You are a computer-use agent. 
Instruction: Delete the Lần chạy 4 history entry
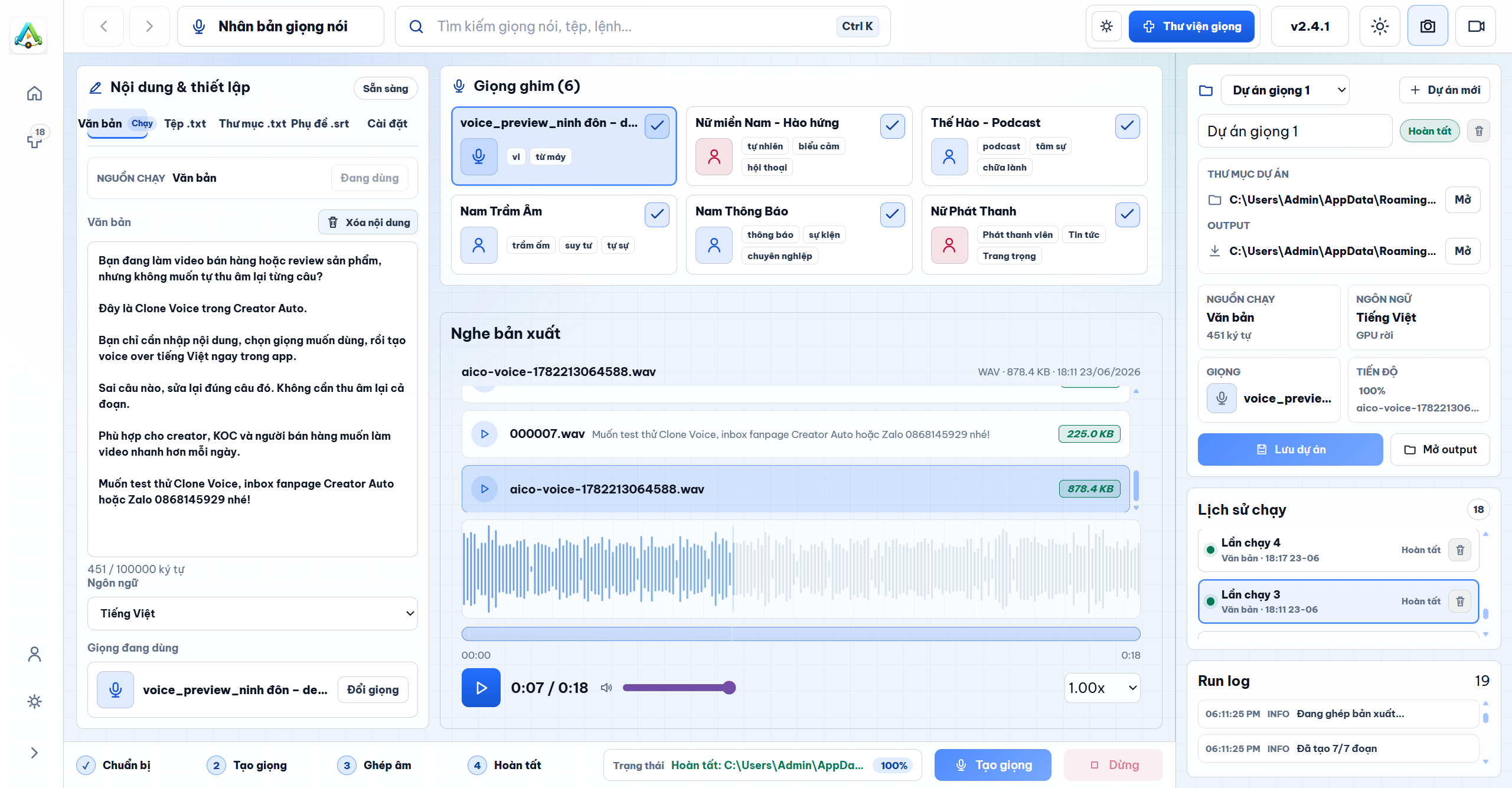click(1460, 550)
